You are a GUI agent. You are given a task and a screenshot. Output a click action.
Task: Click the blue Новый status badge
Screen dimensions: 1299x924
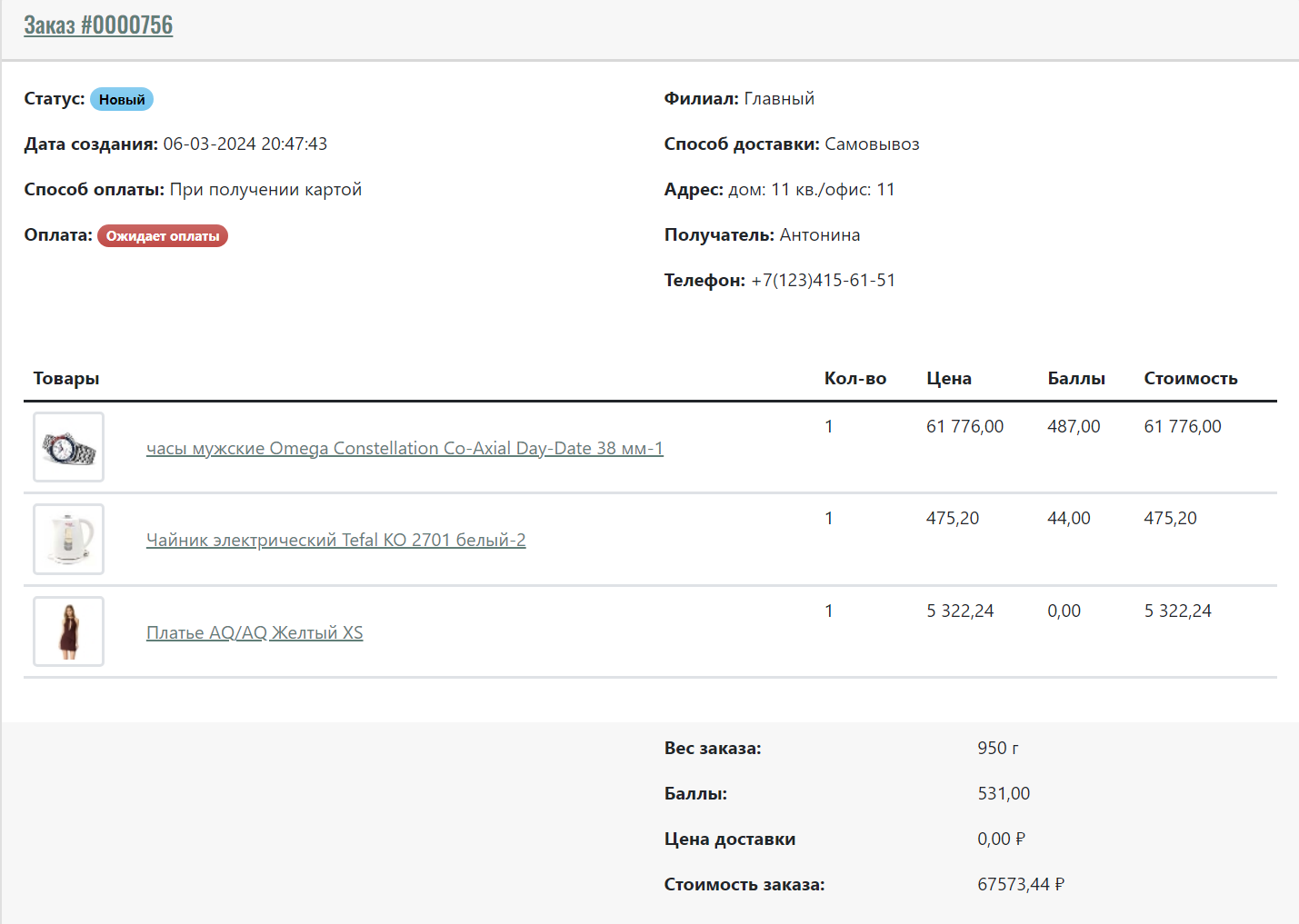122,100
